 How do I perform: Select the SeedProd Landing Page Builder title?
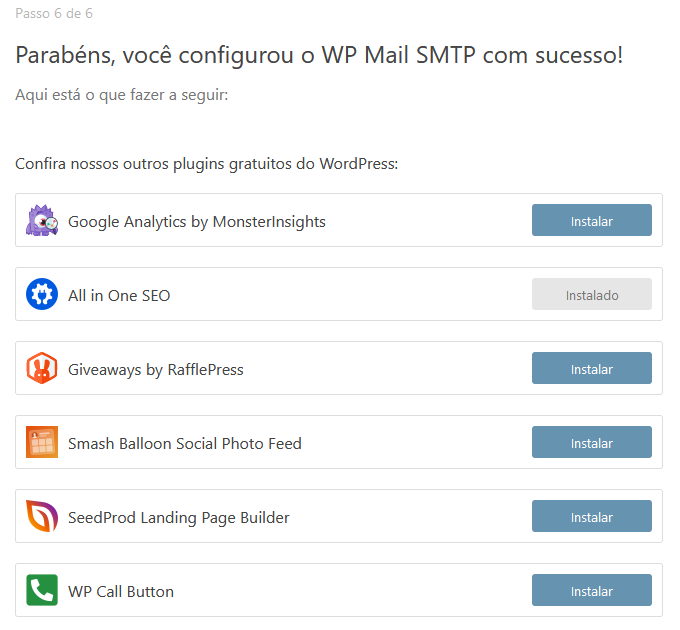point(179,518)
